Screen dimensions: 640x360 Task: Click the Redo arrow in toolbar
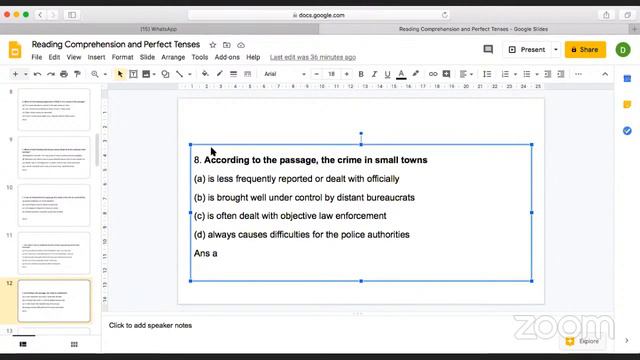coord(51,74)
